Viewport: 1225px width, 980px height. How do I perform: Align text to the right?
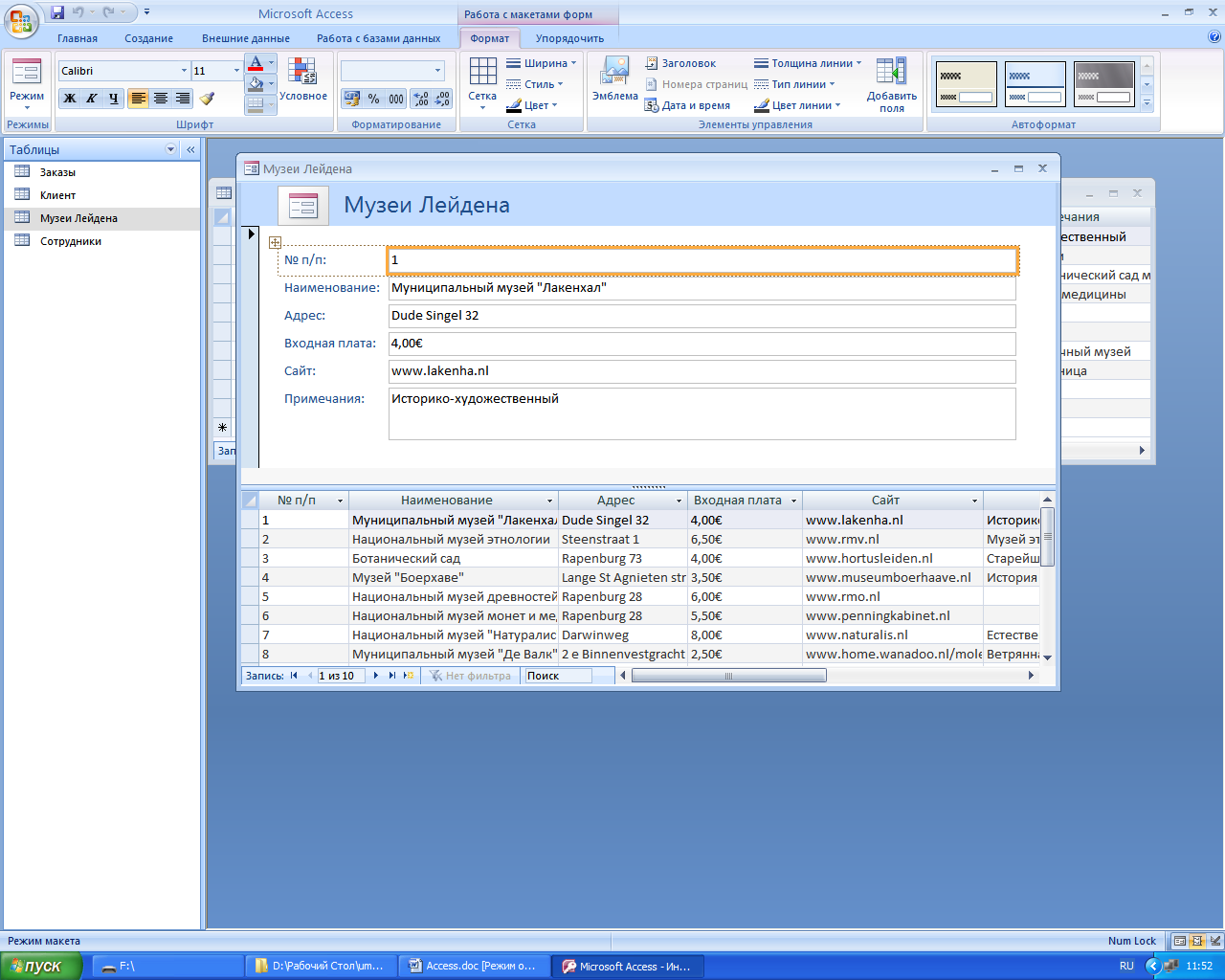click(183, 99)
